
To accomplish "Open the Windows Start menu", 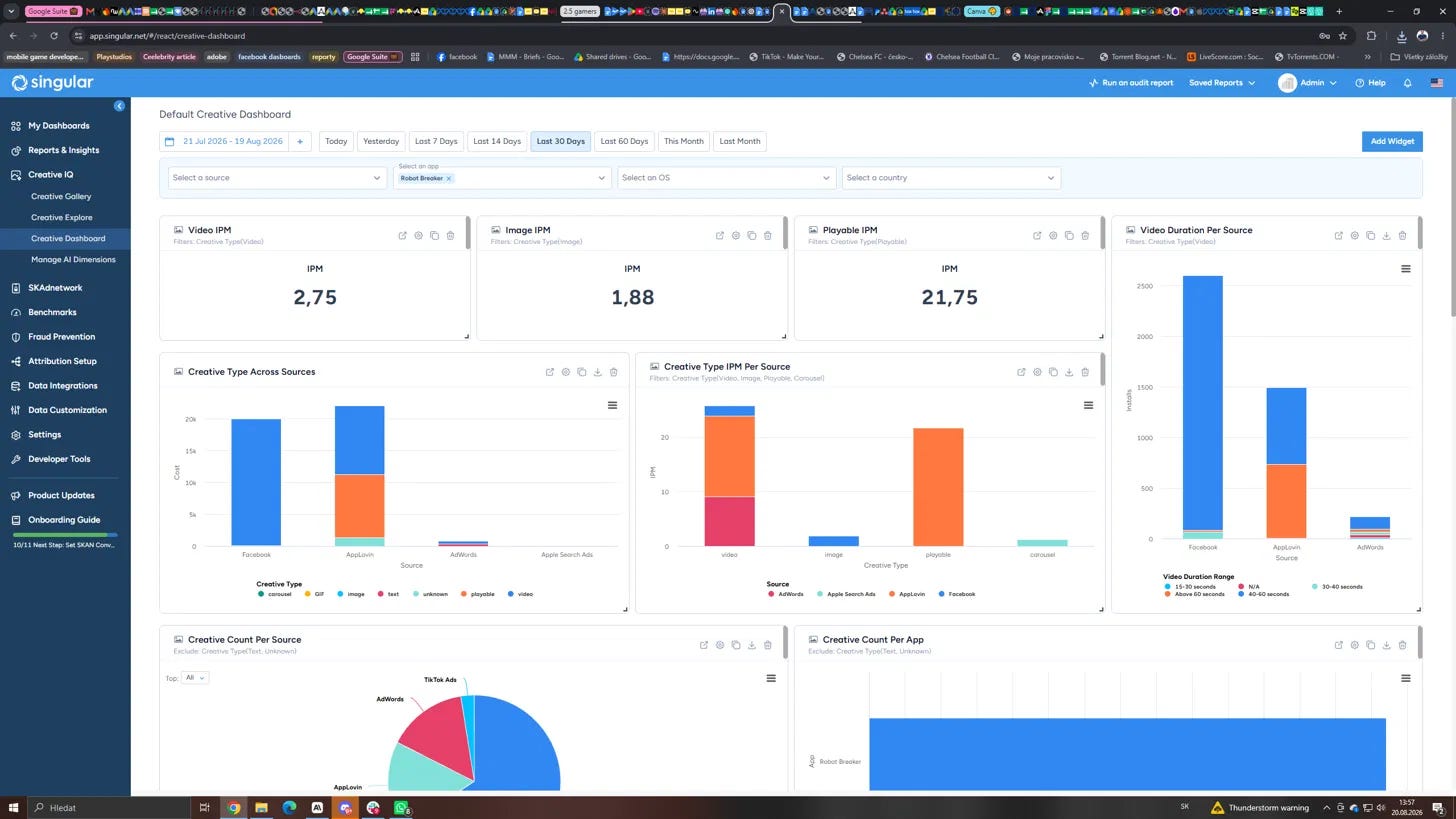I will (x=14, y=808).
